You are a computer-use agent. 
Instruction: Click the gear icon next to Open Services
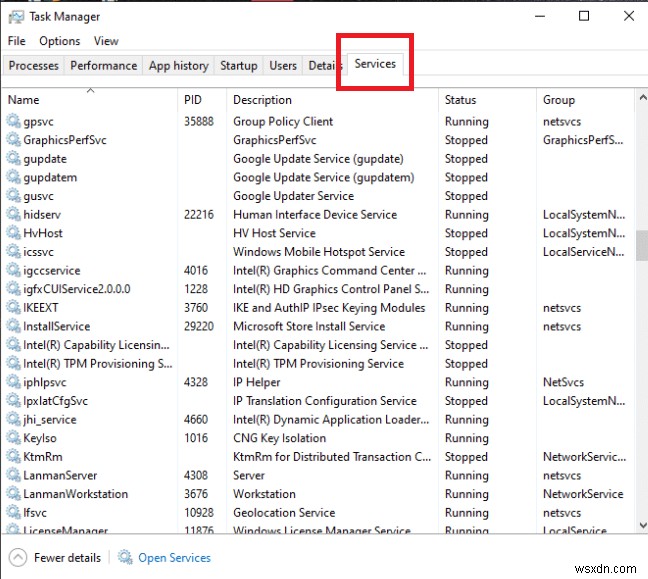click(125, 558)
